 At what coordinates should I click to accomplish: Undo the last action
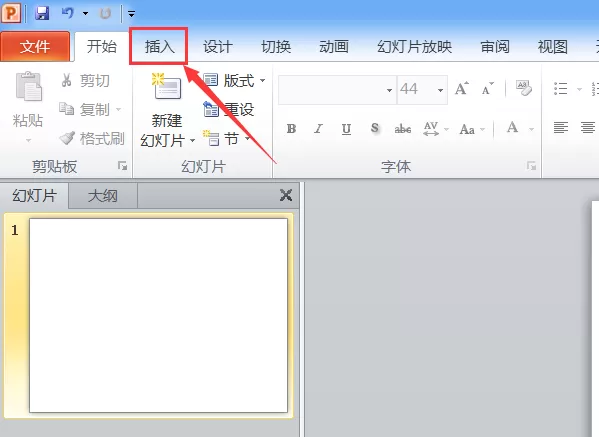pos(68,13)
